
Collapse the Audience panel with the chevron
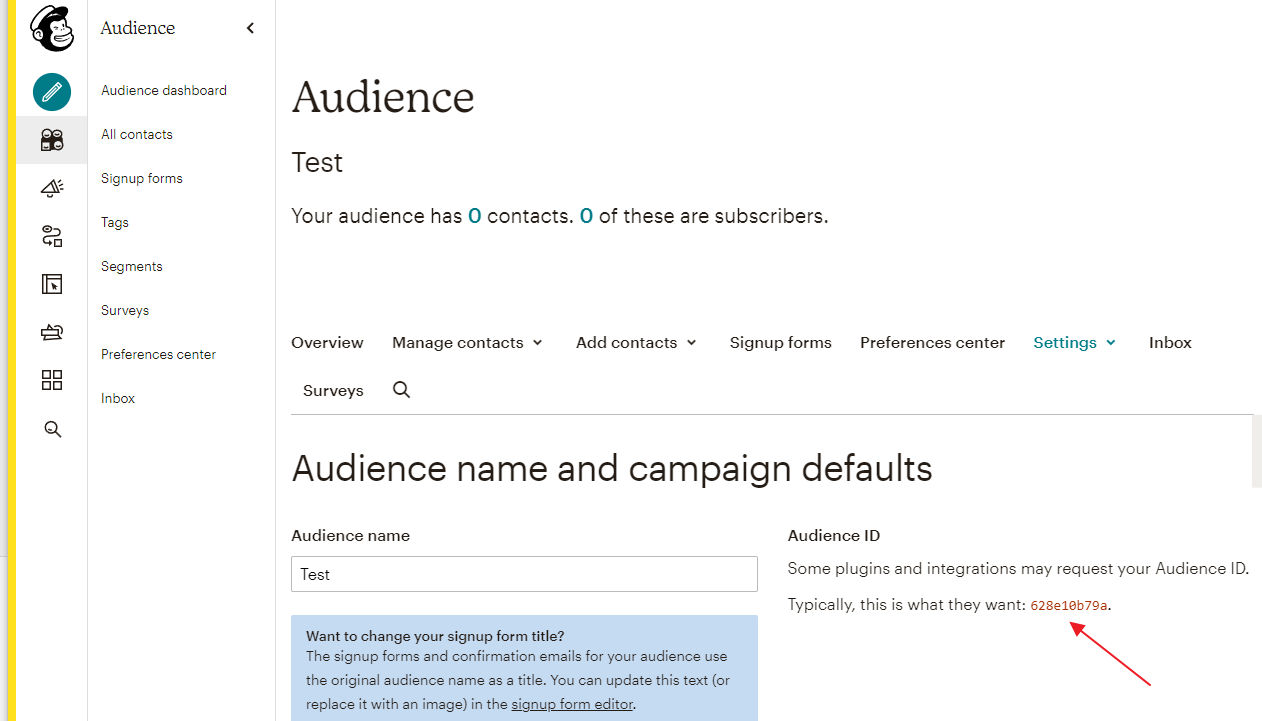(x=250, y=28)
